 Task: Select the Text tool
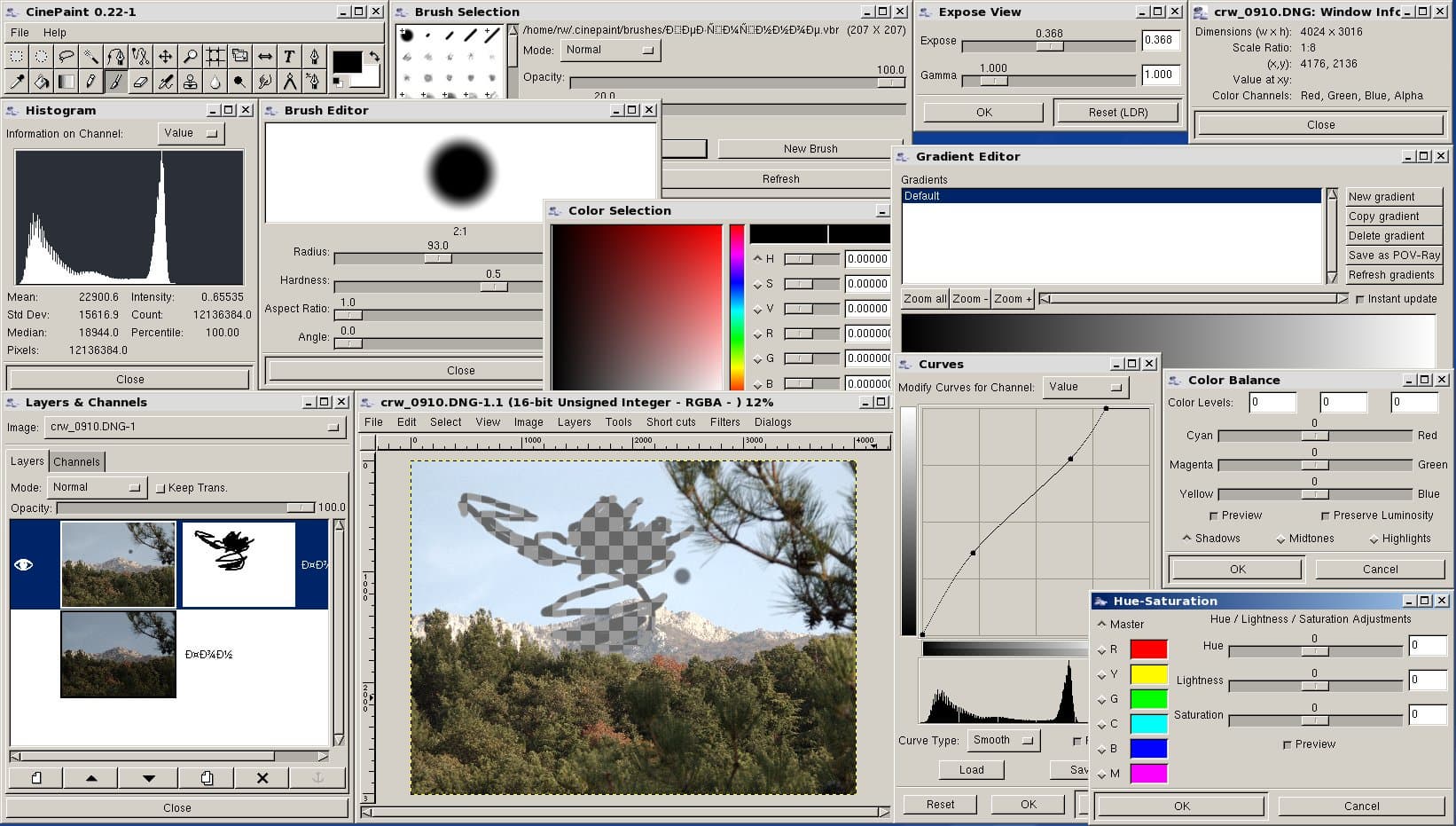coord(290,56)
